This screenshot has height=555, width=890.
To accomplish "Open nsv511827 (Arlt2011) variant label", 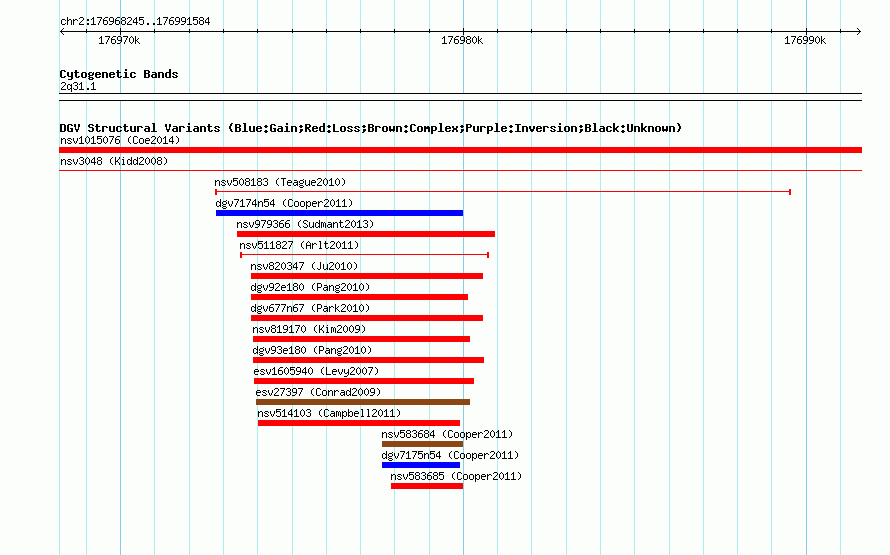I will point(299,245).
